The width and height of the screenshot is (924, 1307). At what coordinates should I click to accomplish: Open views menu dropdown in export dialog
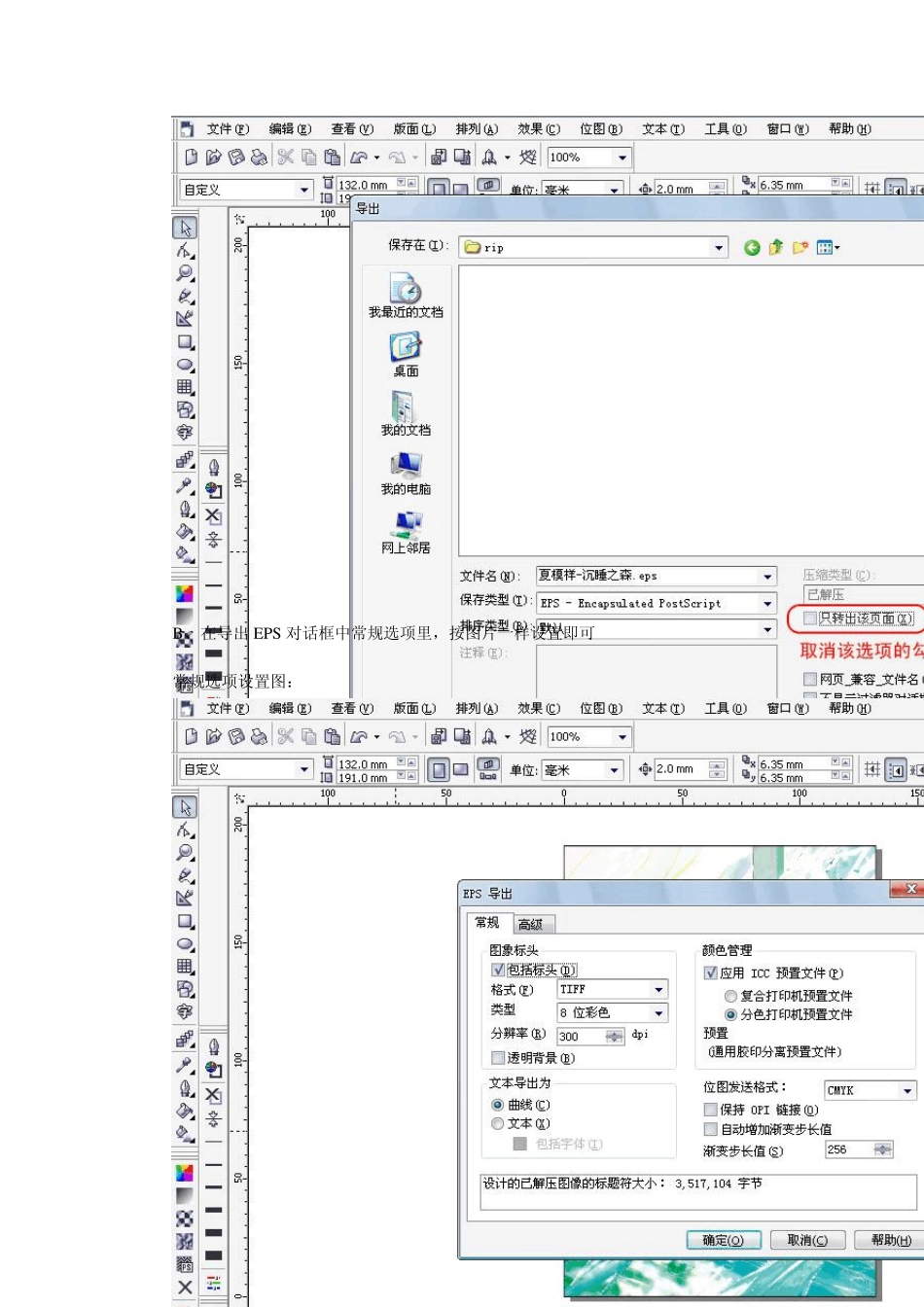point(827,248)
